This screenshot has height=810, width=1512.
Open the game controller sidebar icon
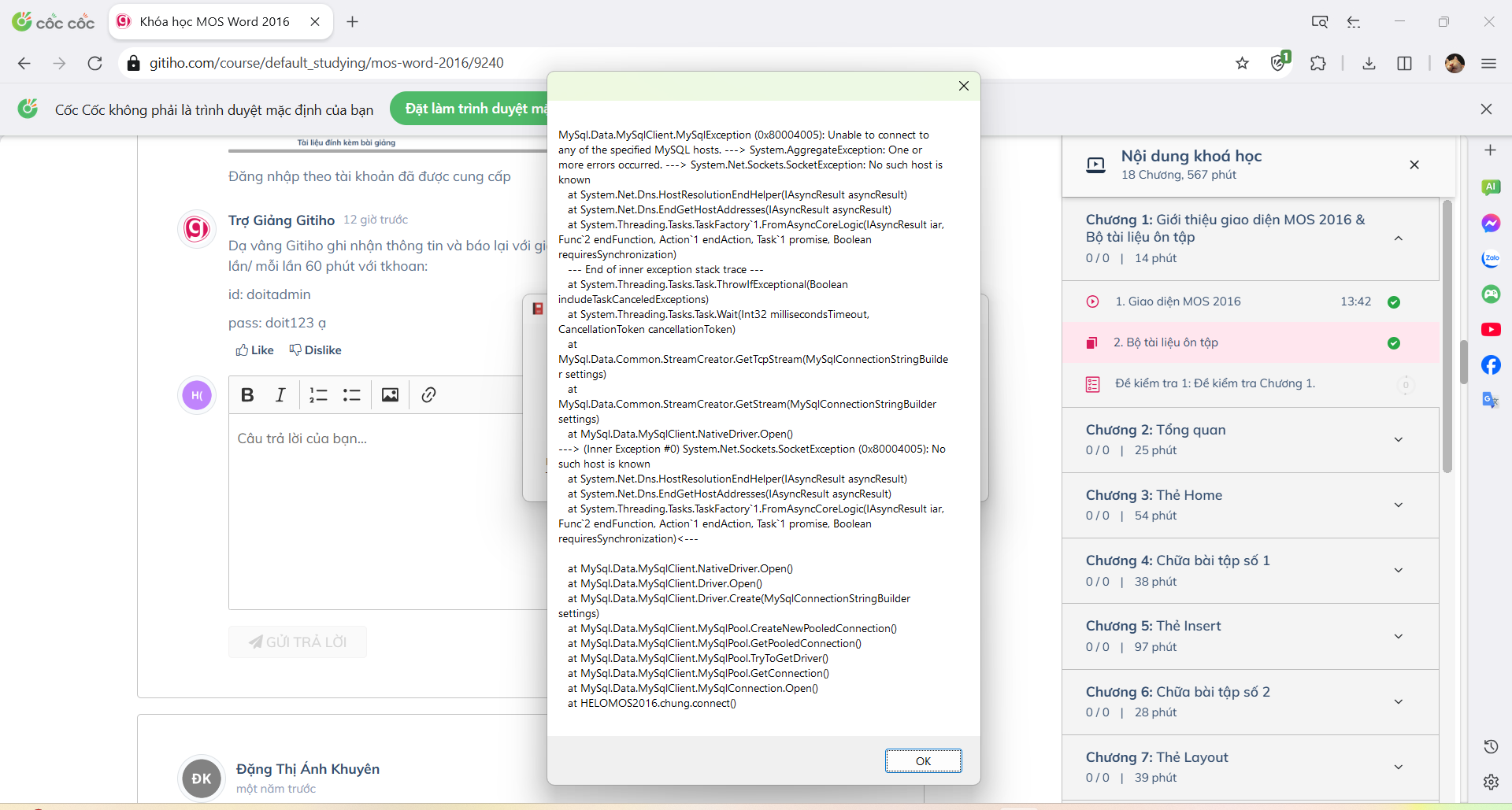[1491, 294]
